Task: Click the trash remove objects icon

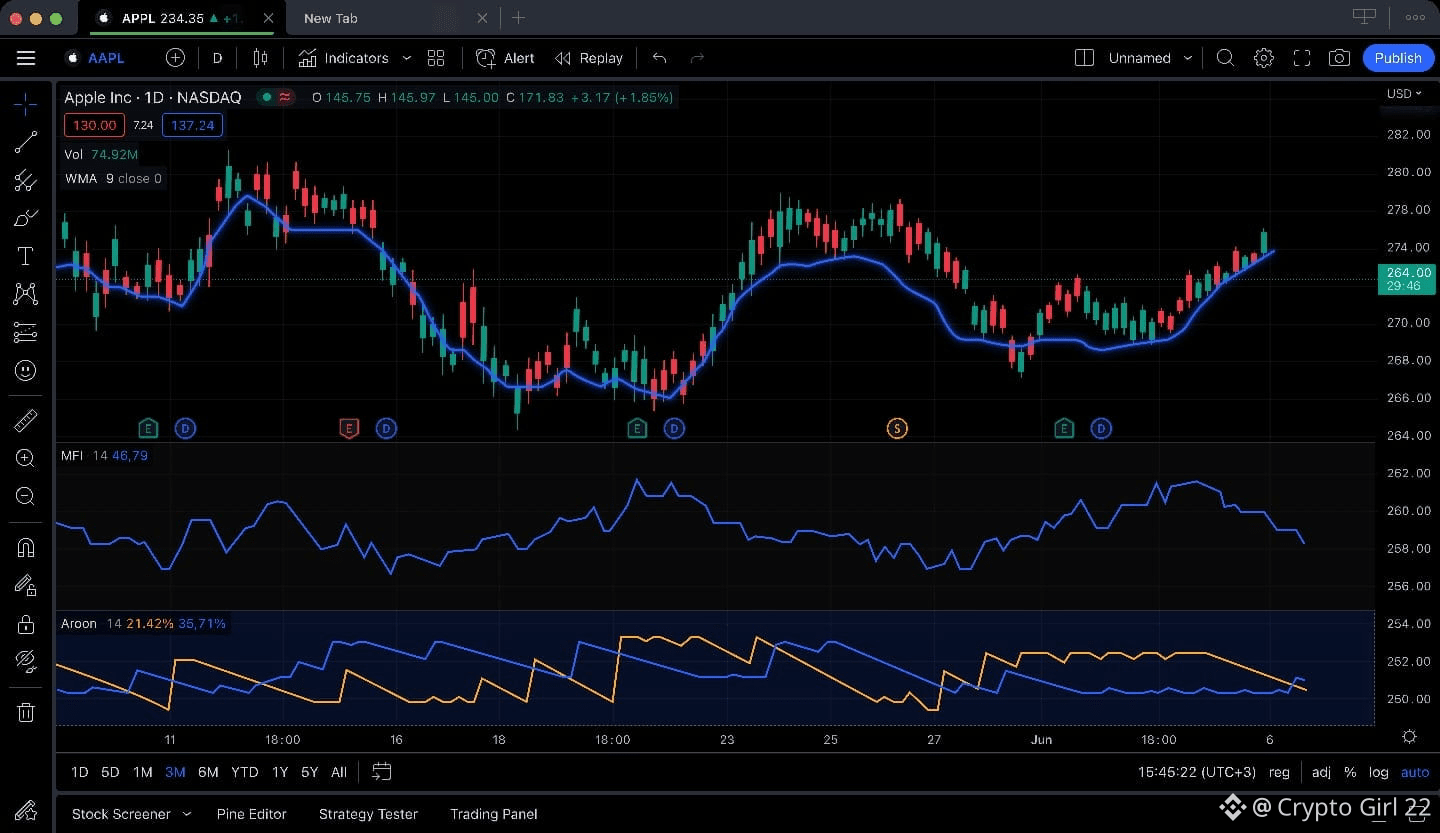Action: click(26, 712)
